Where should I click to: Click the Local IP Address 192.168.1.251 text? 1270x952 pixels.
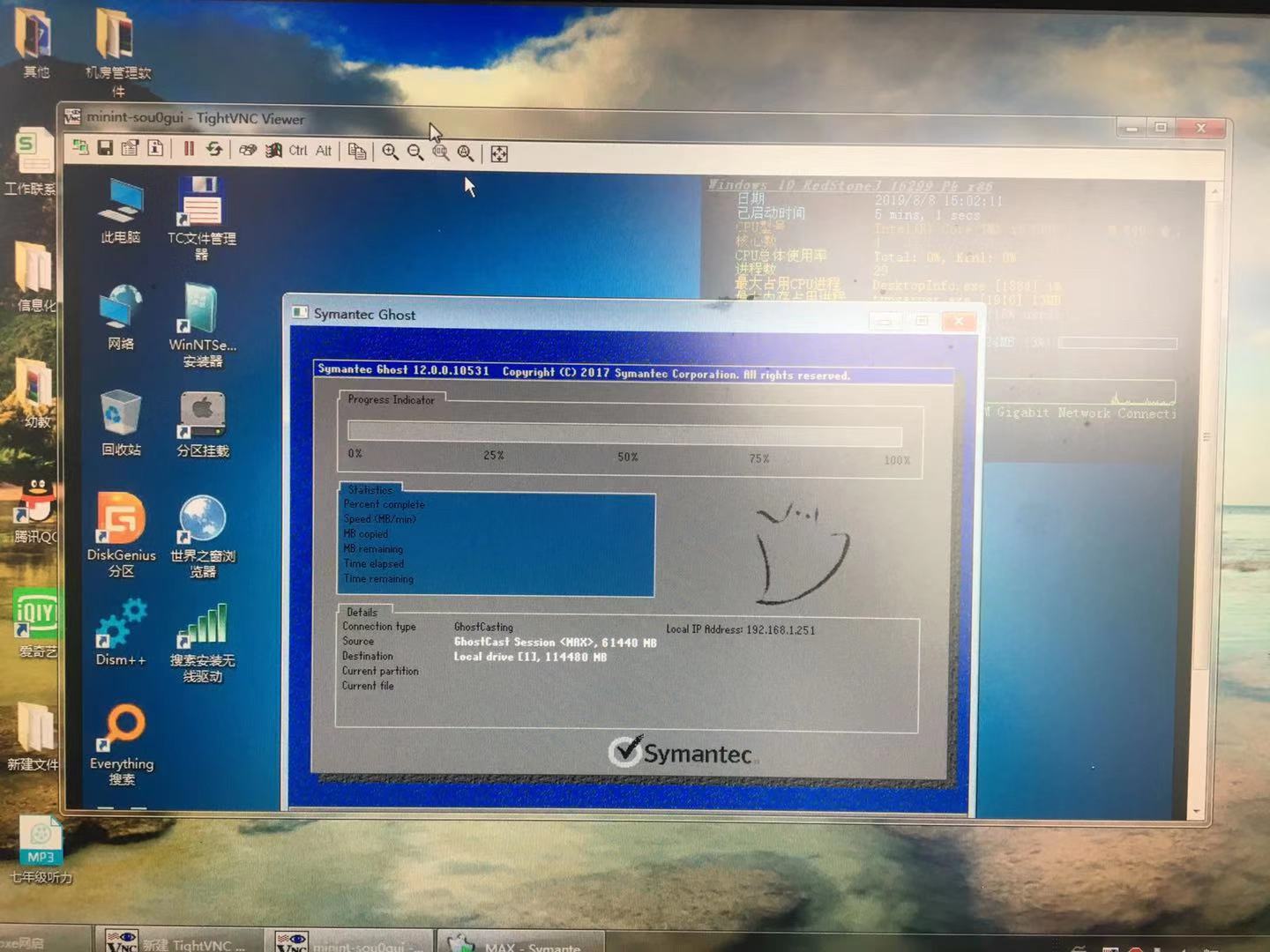click(741, 629)
